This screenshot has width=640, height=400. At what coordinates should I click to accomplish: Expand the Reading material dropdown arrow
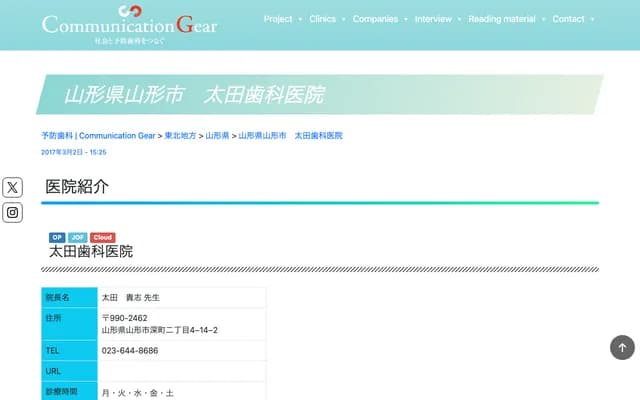click(x=543, y=19)
